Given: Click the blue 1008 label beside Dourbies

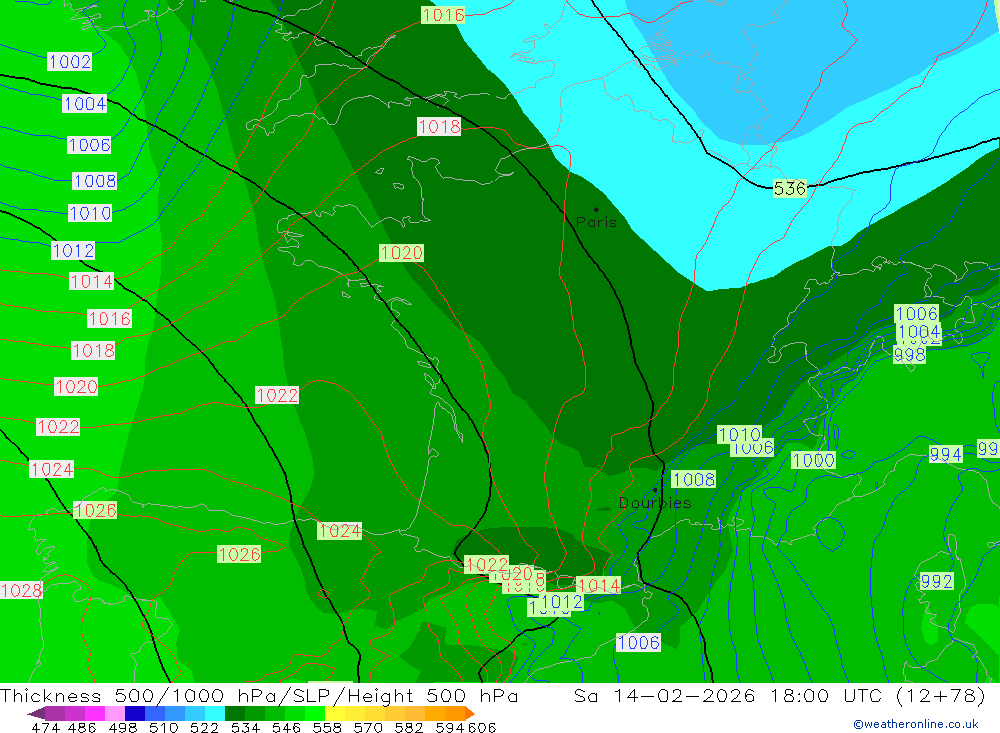Looking at the screenshot, I should [693, 479].
